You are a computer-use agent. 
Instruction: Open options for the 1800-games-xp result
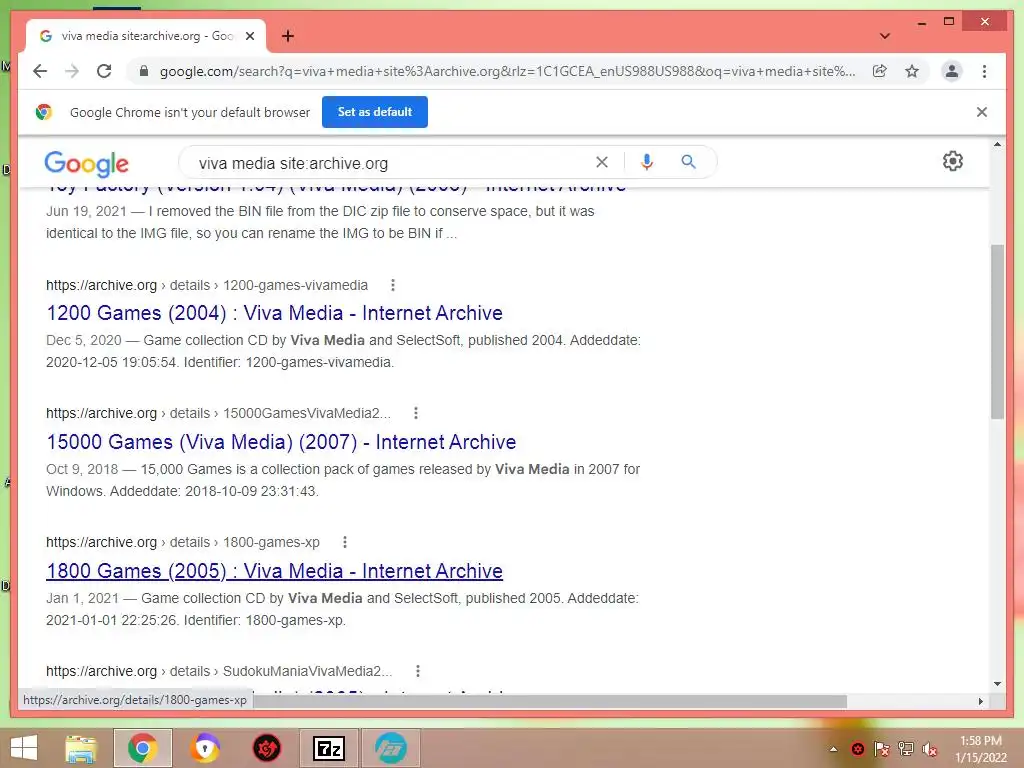tap(345, 541)
